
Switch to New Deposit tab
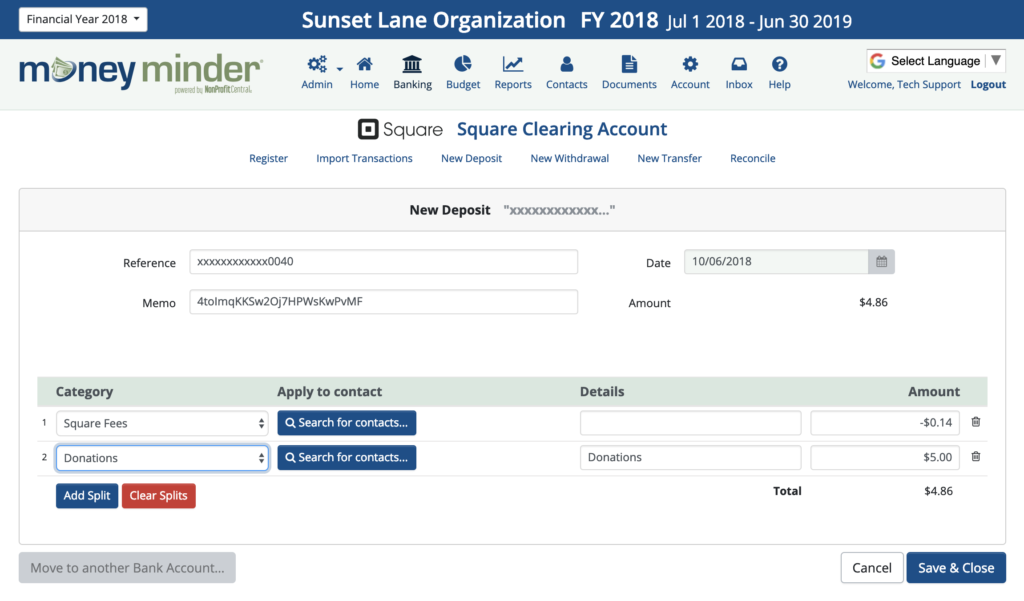pyautogui.click(x=472, y=158)
